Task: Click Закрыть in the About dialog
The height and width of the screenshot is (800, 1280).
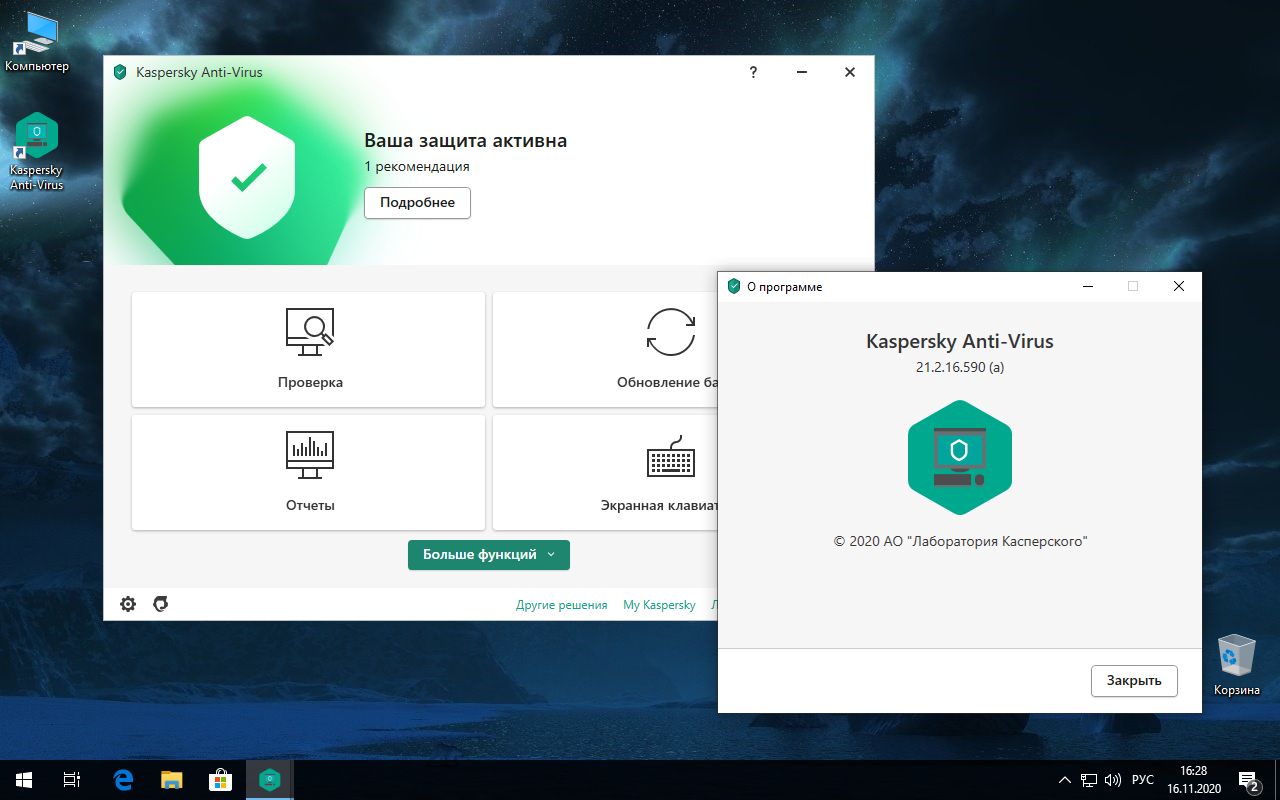Action: point(1134,681)
